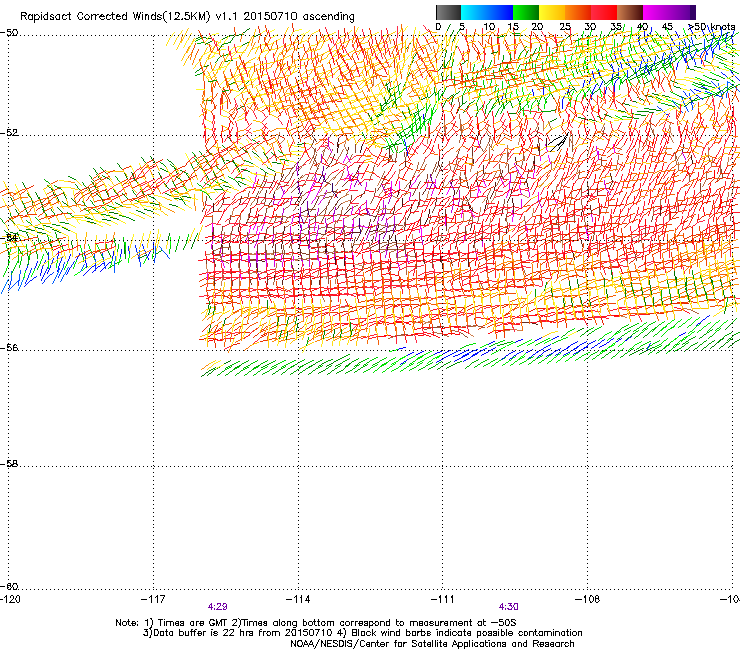Click the 'Data buffer is 22 hrs' note

tap(362, 633)
